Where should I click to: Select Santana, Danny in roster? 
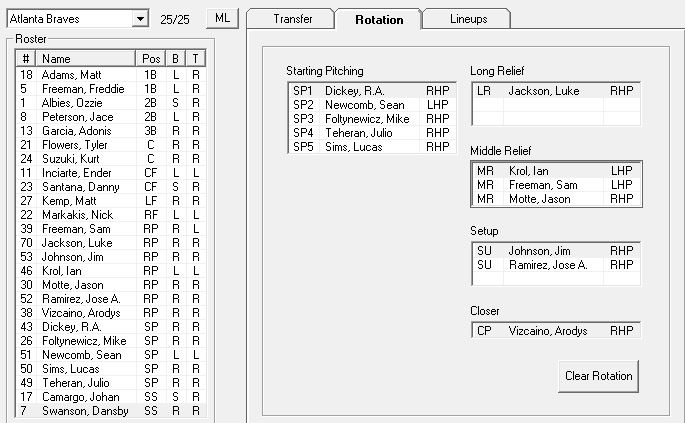pyautogui.click(x=111, y=187)
